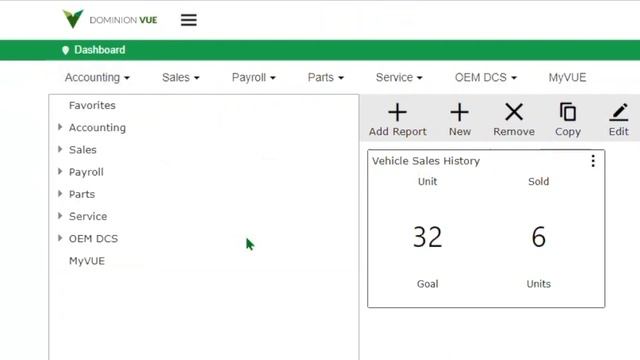Expand the Service tree node arrow
This screenshot has width=640, height=360.
[60, 216]
